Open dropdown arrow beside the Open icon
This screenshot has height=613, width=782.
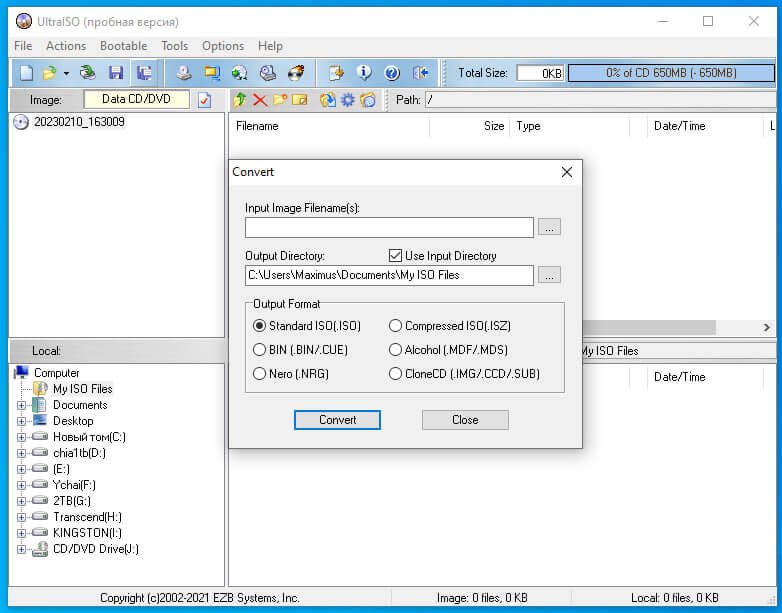[66, 73]
